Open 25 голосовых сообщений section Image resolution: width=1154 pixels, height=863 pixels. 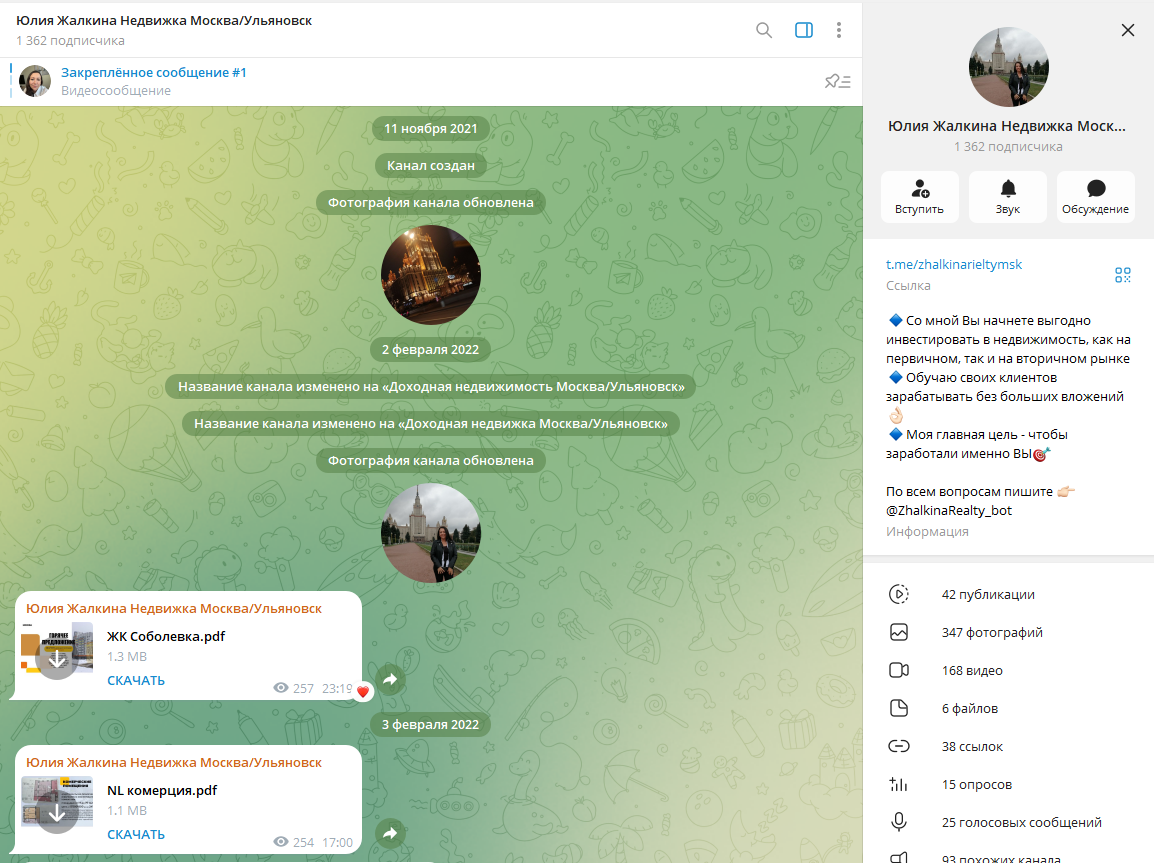point(1008,823)
